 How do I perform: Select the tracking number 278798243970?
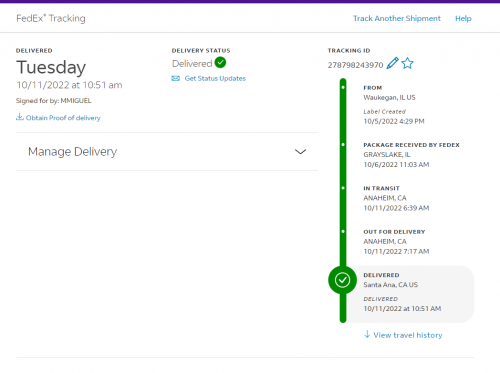pyautogui.click(x=355, y=65)
